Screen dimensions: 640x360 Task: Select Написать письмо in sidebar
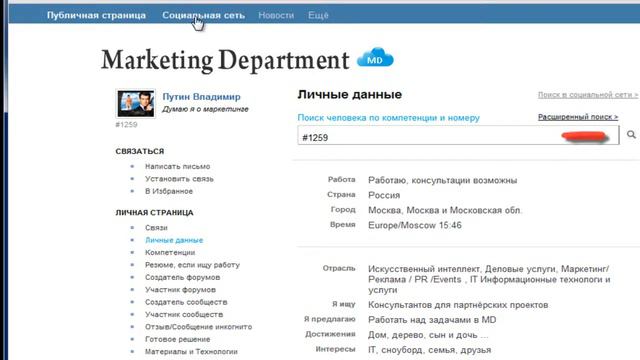pos(178,167)
